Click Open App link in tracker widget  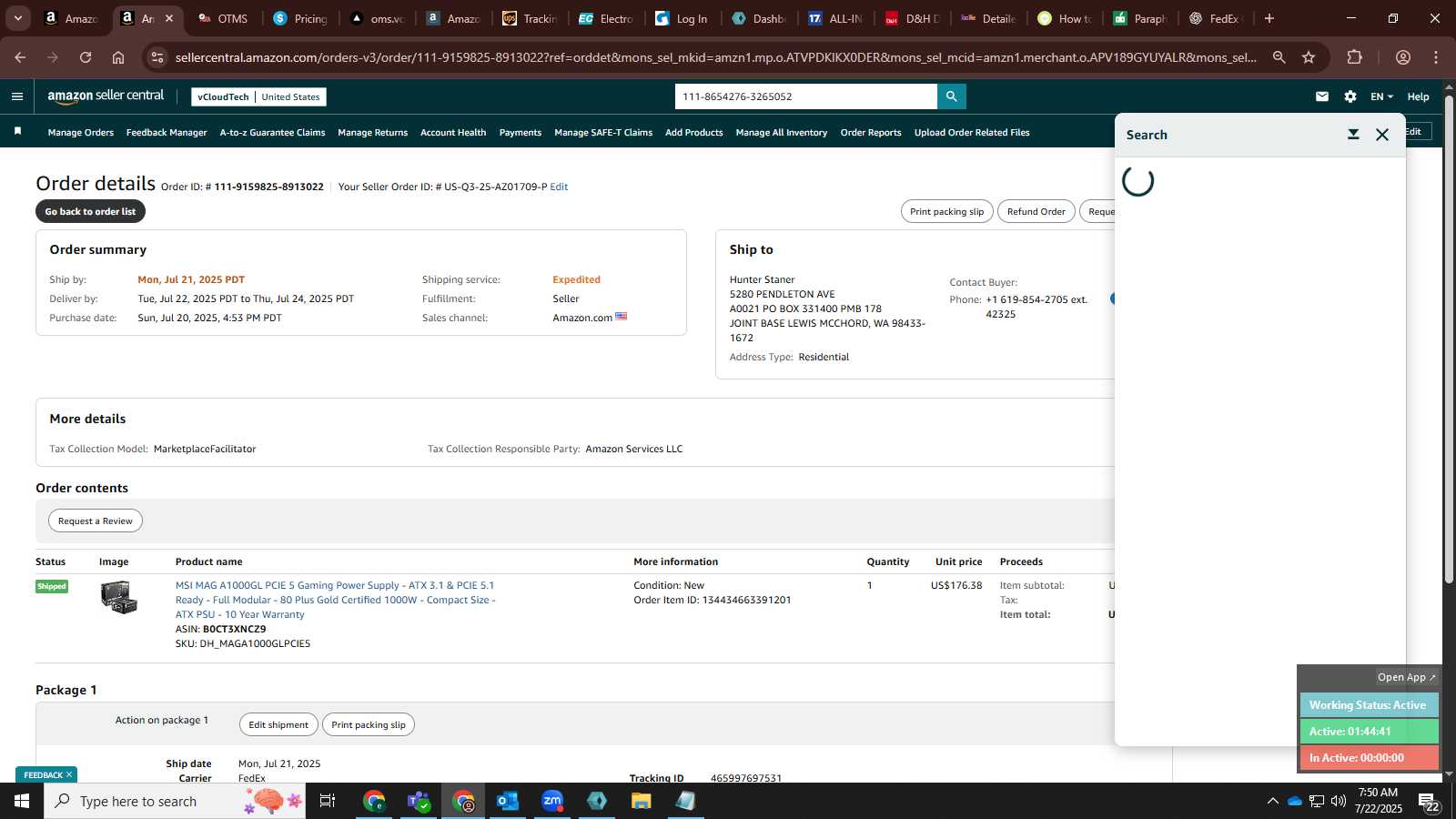coord(1406,677)
